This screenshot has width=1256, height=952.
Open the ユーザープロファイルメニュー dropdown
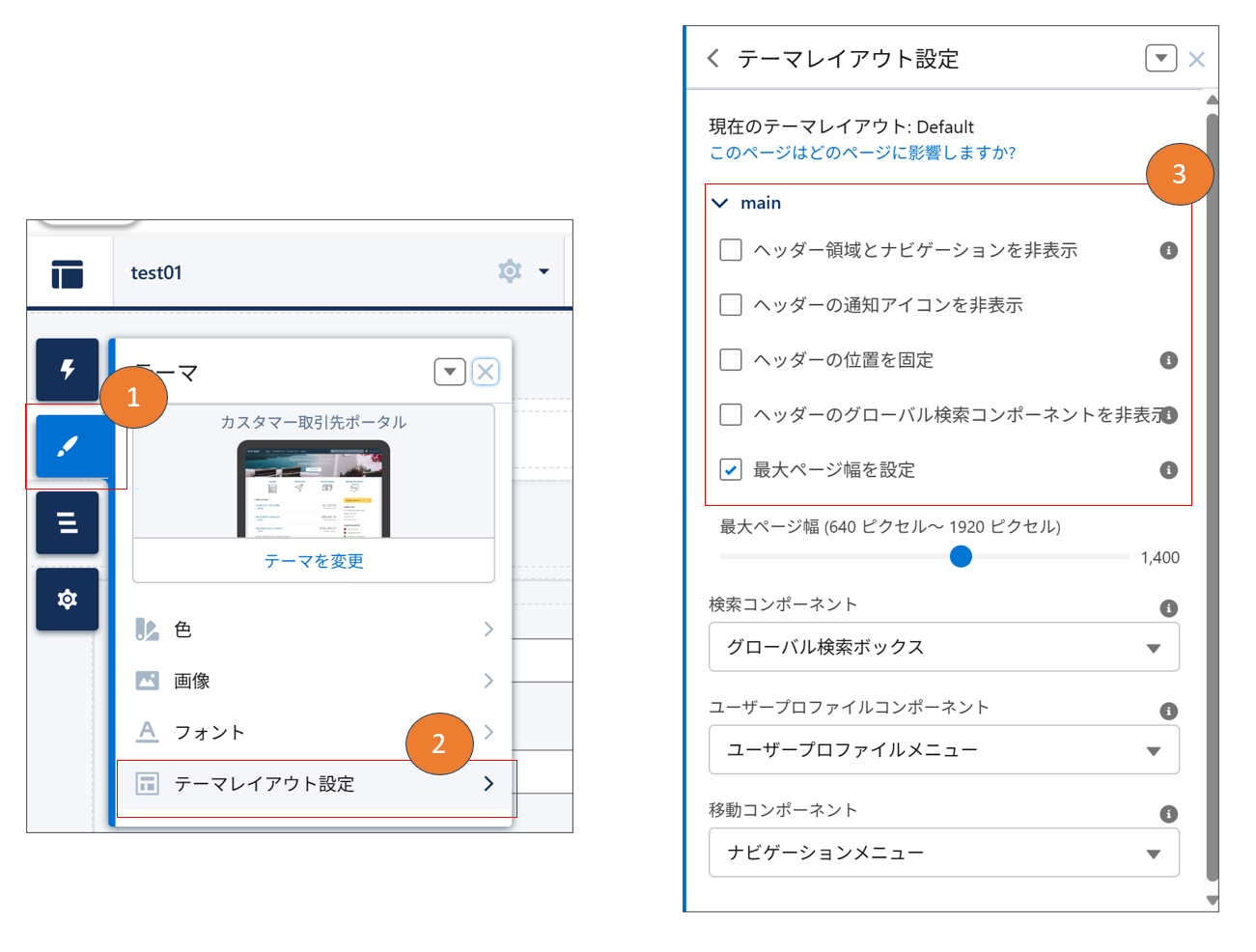tap(943, 750)
